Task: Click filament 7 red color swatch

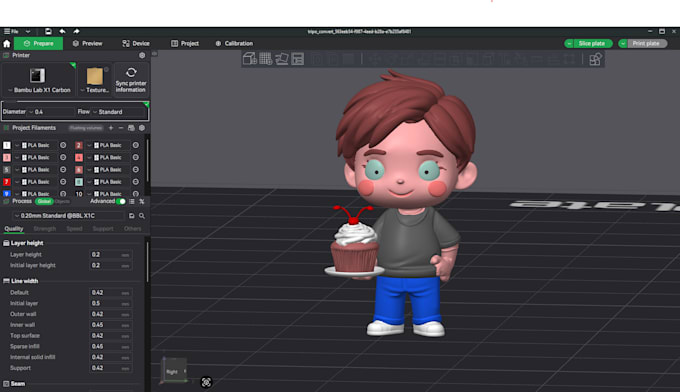Action: tap(7, 182)
